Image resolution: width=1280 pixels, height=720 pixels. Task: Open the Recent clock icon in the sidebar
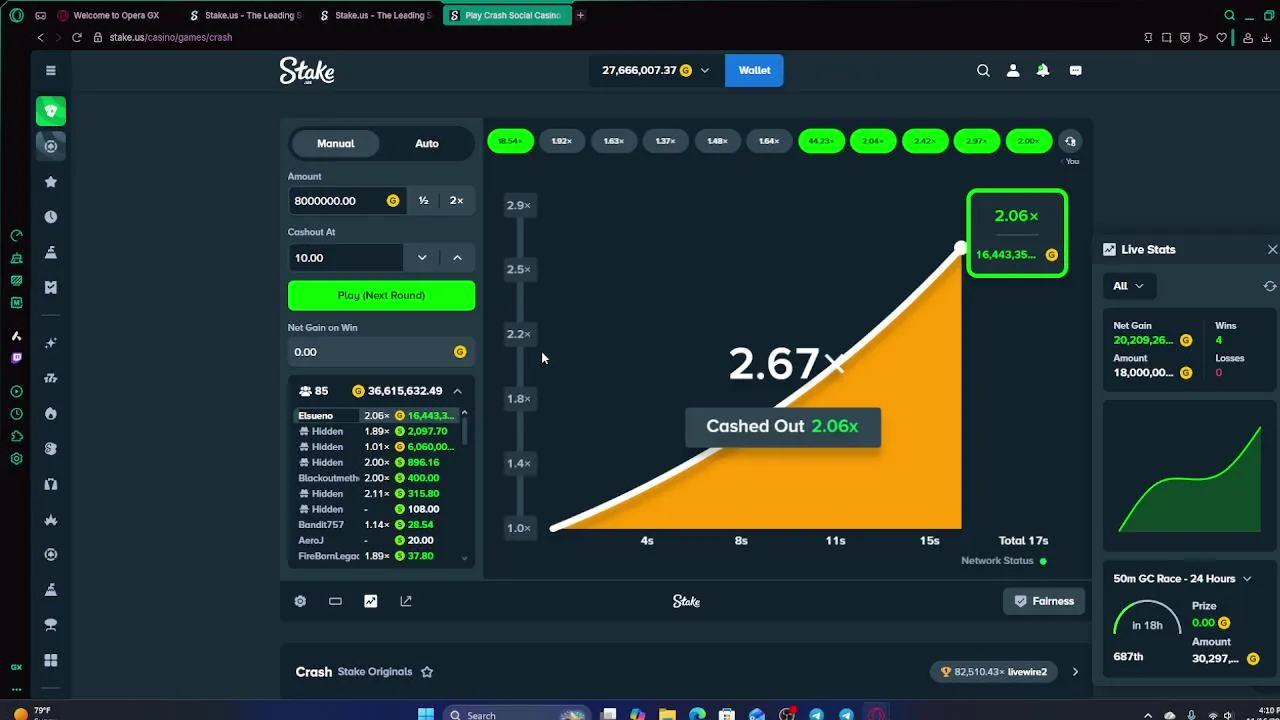click(51, 217)
